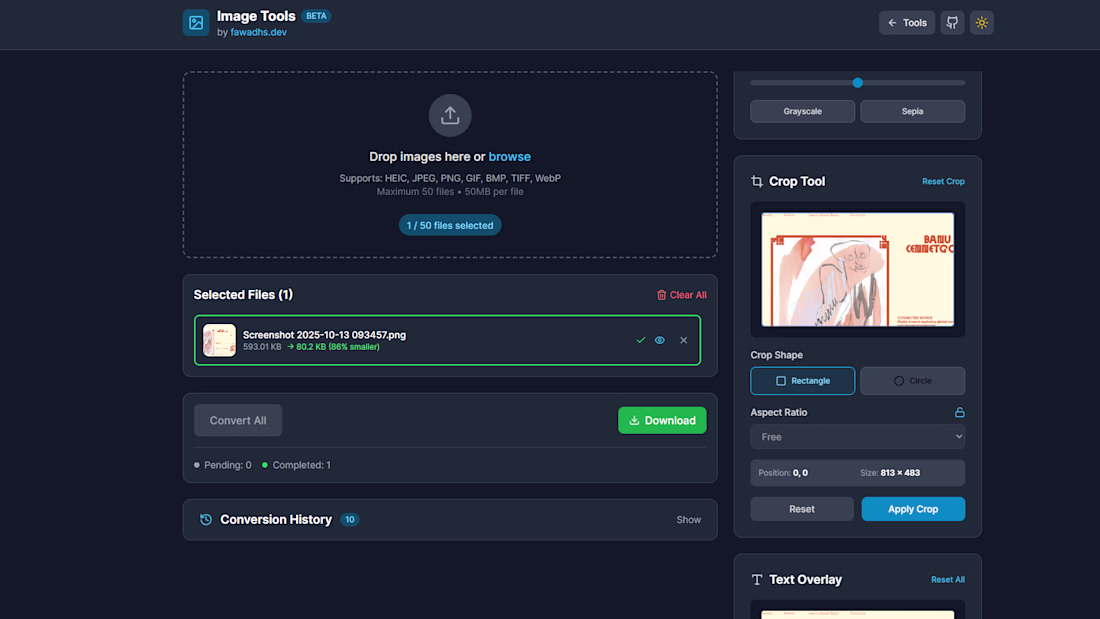Open the Aspect Ratio Free dropdown
This screenshot has width=1100, height=619.
tap(857, 437)
